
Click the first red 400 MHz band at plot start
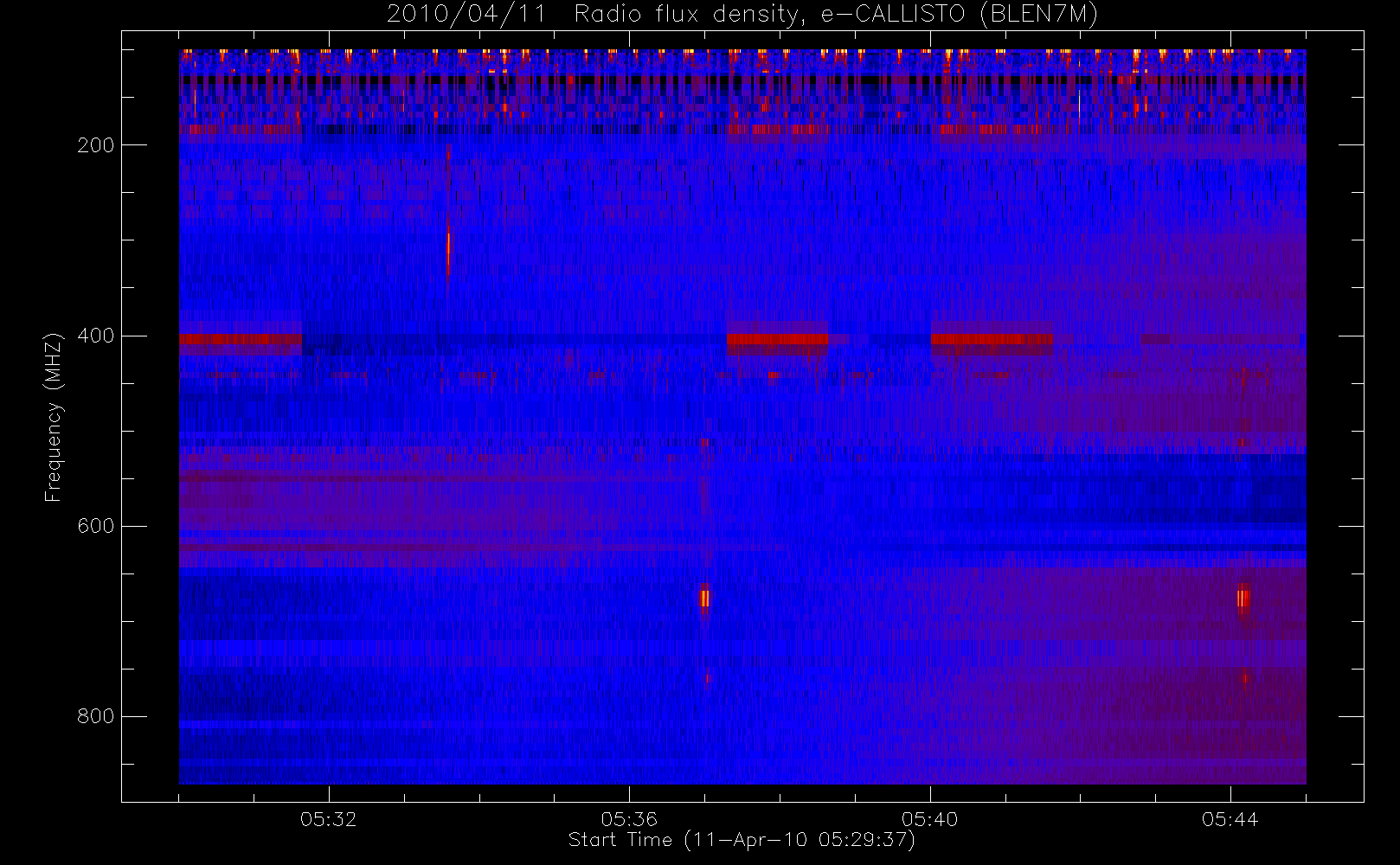tap(241, 339)
